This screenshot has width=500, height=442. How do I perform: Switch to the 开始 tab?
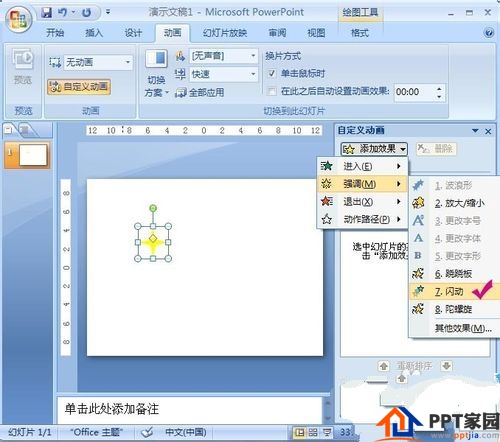click(x=55, y=33)
